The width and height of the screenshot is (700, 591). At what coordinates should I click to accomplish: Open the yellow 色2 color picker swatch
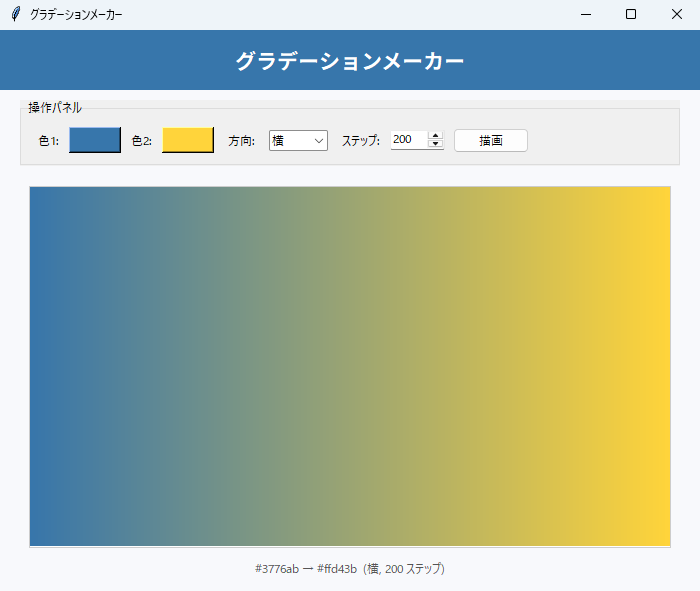pyautogui.click(x=188, y=140)
